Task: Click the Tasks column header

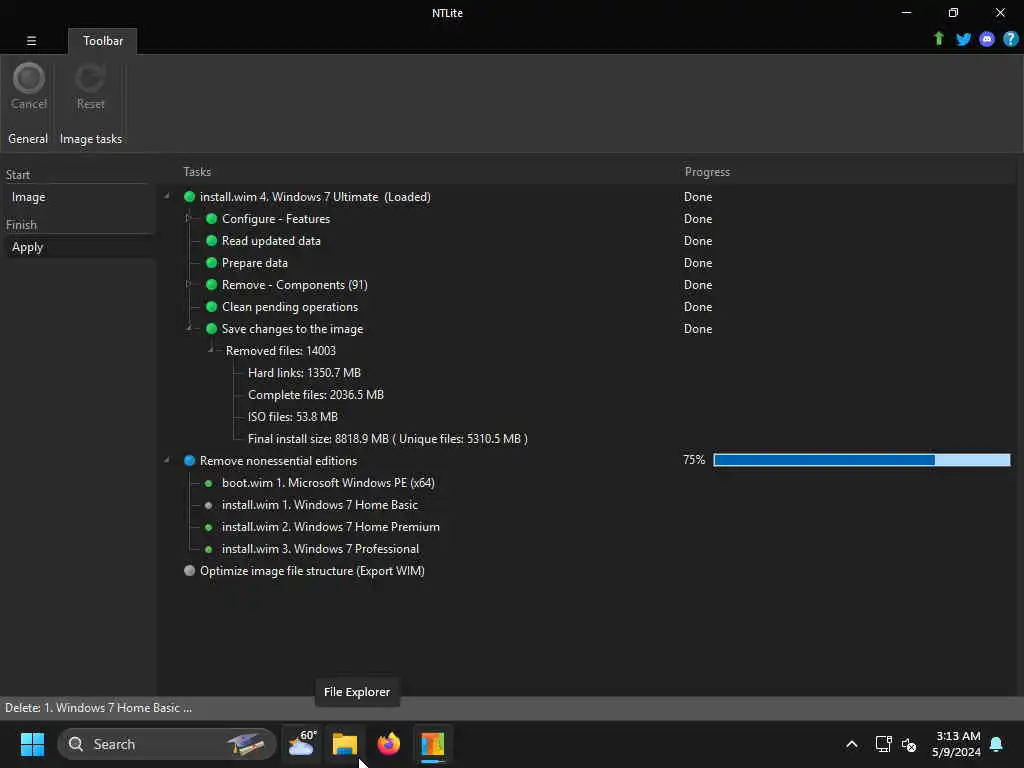Action: [197, 172]
